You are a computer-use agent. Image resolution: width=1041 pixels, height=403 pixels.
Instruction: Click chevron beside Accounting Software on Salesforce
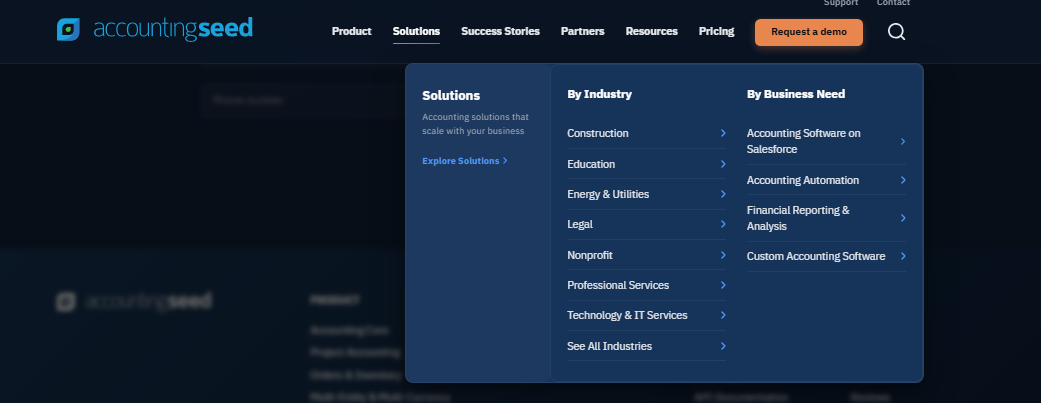(x=903, y=141)
